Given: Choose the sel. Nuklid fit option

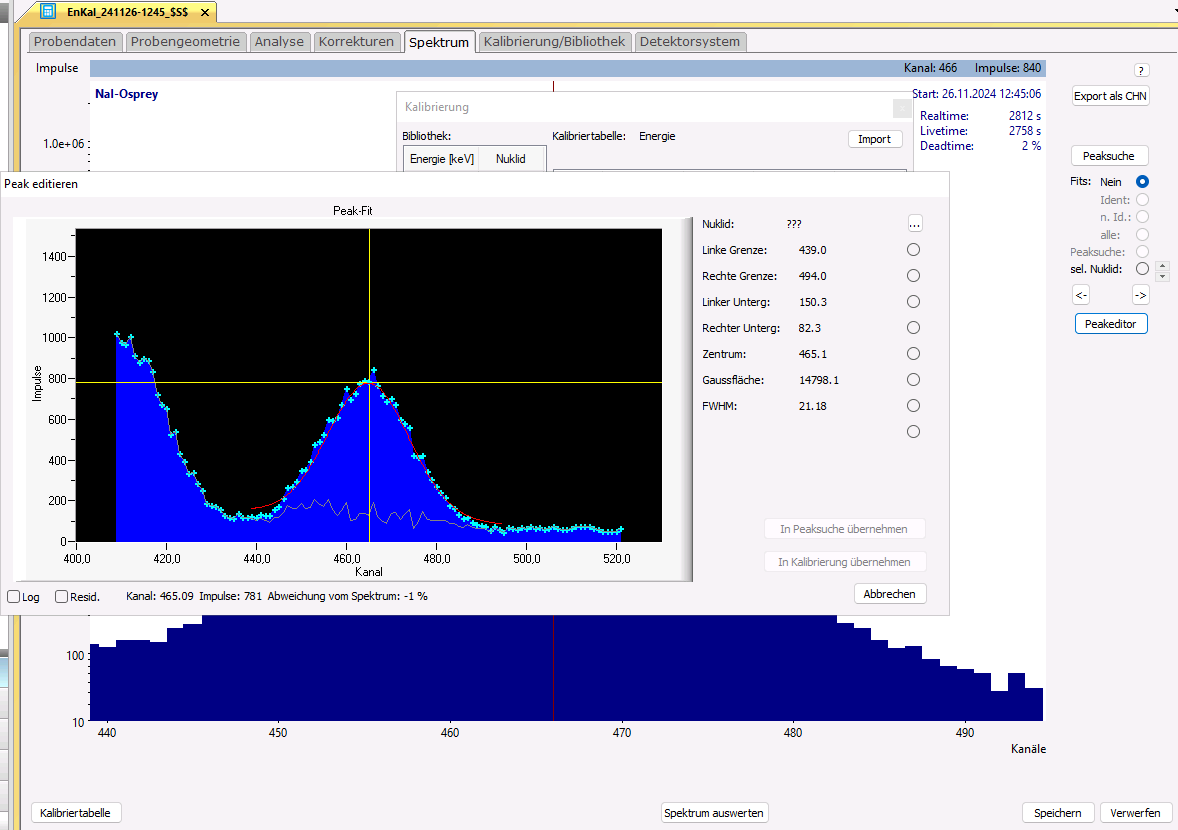Looking at the screenshot, I should (x=1142, y=269).
